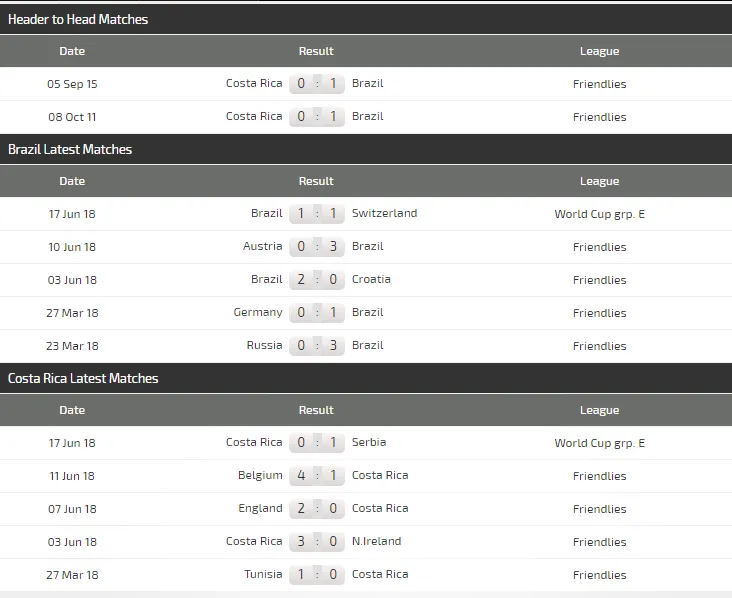The width and height of the screenshot is (732, 598).
Task: Click the Switzerland team name
Action: pyautogui.click(x=384, y=213)
